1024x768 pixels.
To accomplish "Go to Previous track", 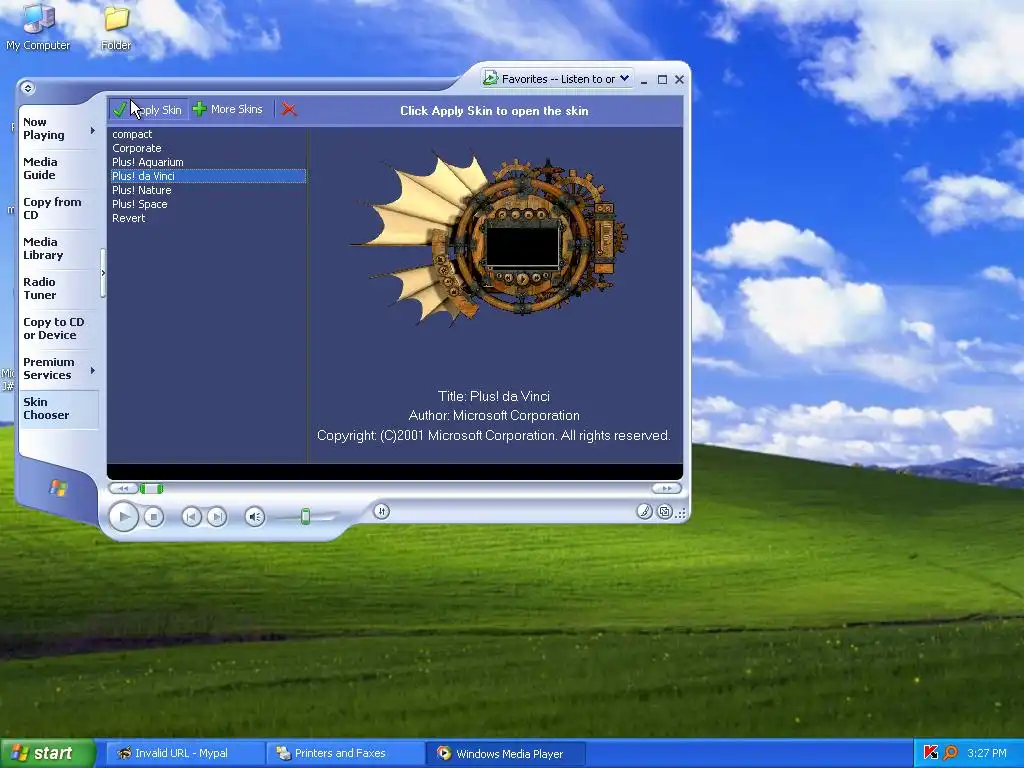I will (x=191, y=517).
